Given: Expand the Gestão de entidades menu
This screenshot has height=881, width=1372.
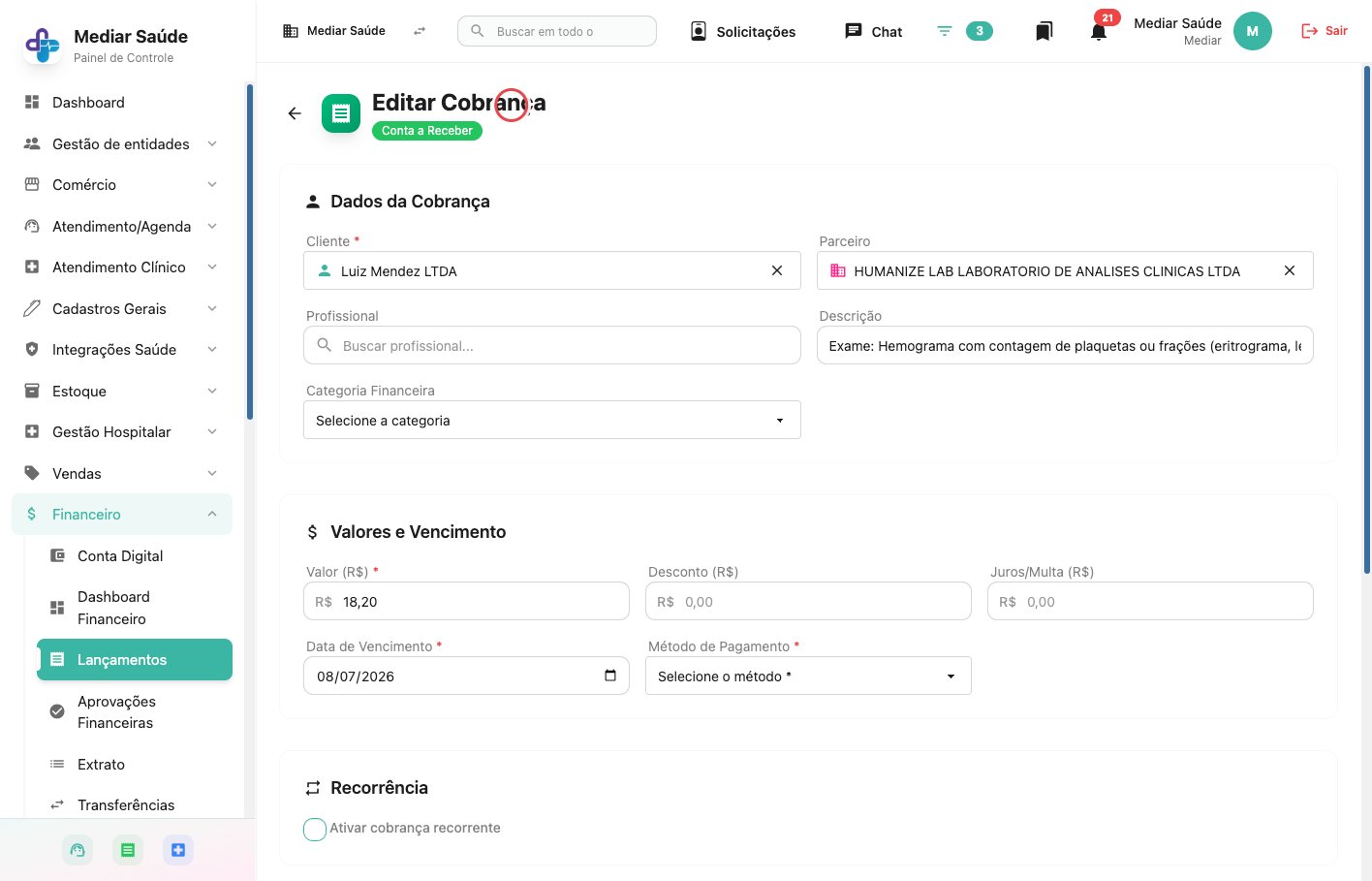Looking at the screenshot, I should pos(122,143).
